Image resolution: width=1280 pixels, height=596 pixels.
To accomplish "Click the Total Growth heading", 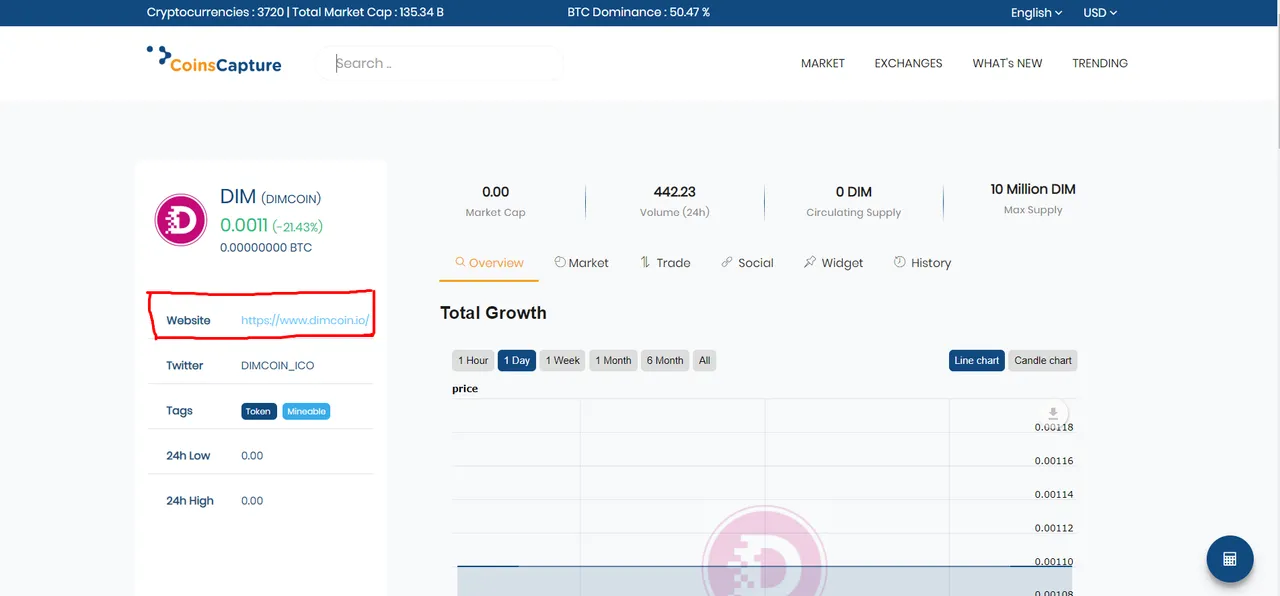I will click(x=493, y=313).
